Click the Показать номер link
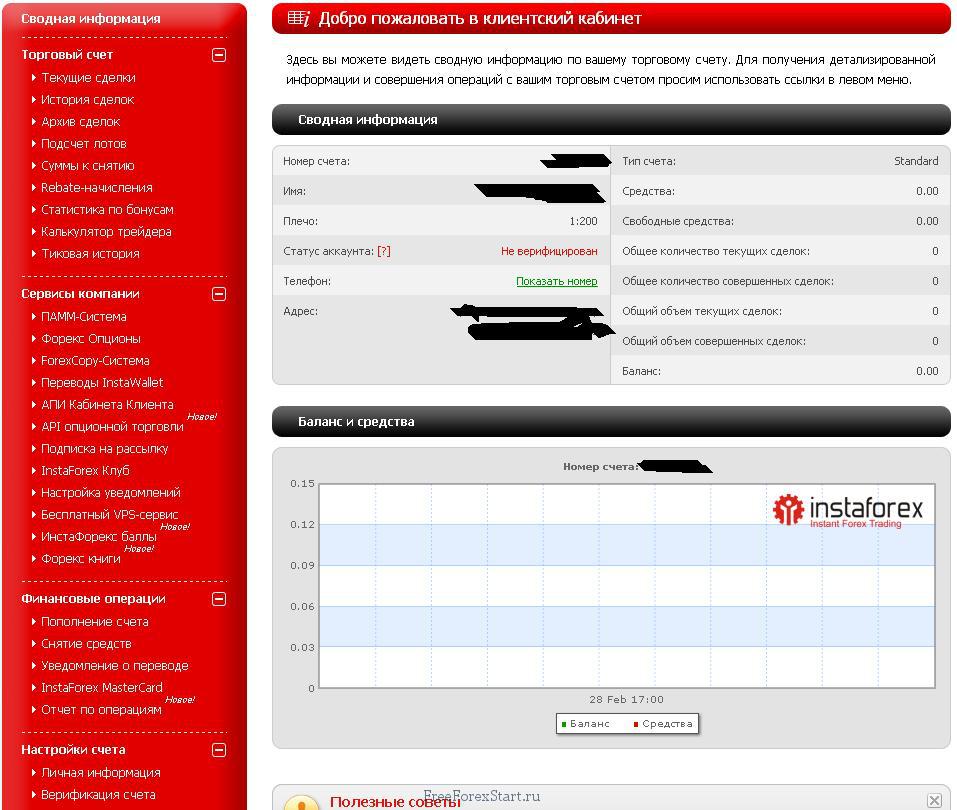957x810 pixels. point(556,282)
